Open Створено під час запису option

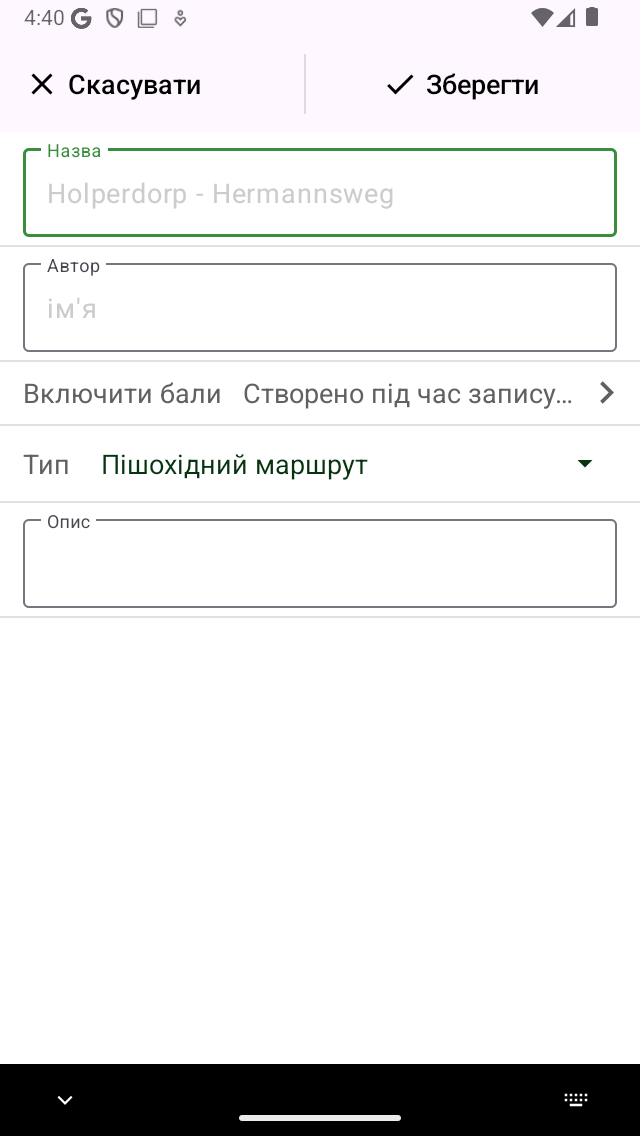click(408, 393)
